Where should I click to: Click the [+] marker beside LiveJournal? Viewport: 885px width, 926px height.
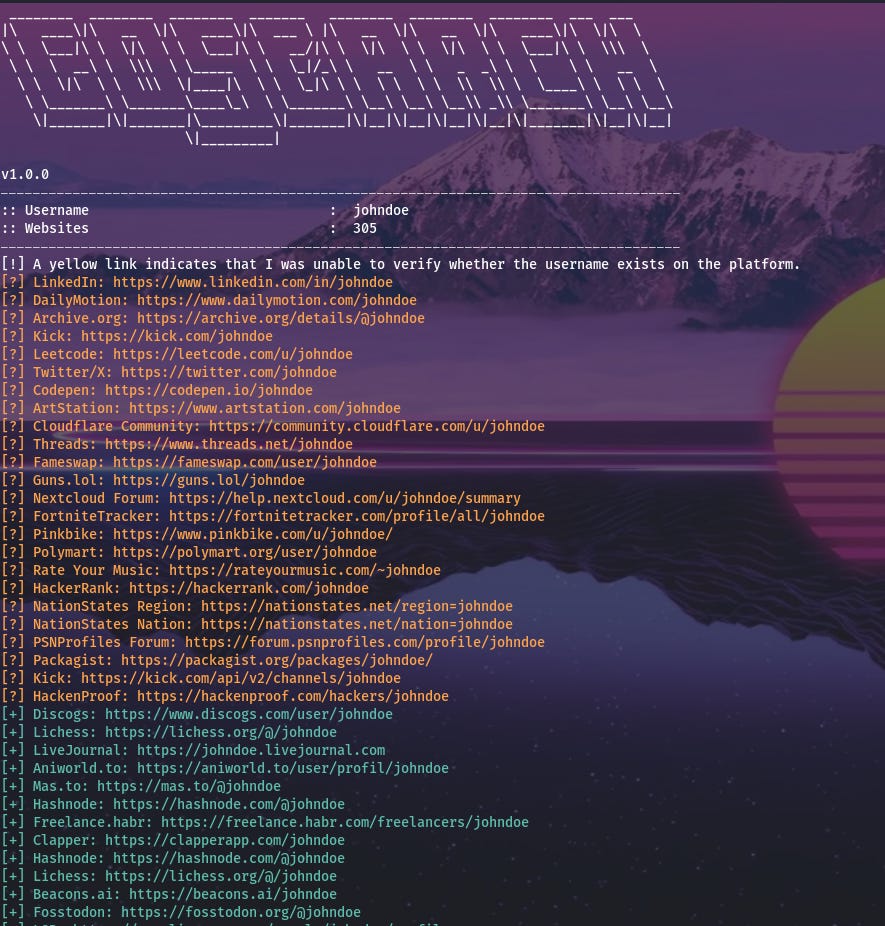pos(12,751)
